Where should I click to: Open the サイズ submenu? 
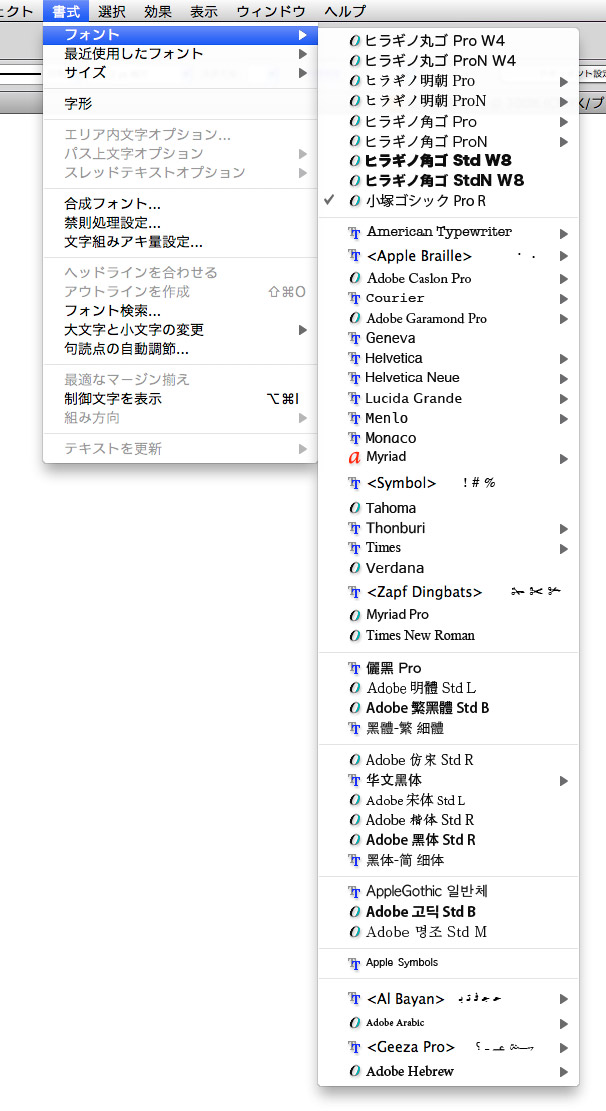(x=180, y=72)
